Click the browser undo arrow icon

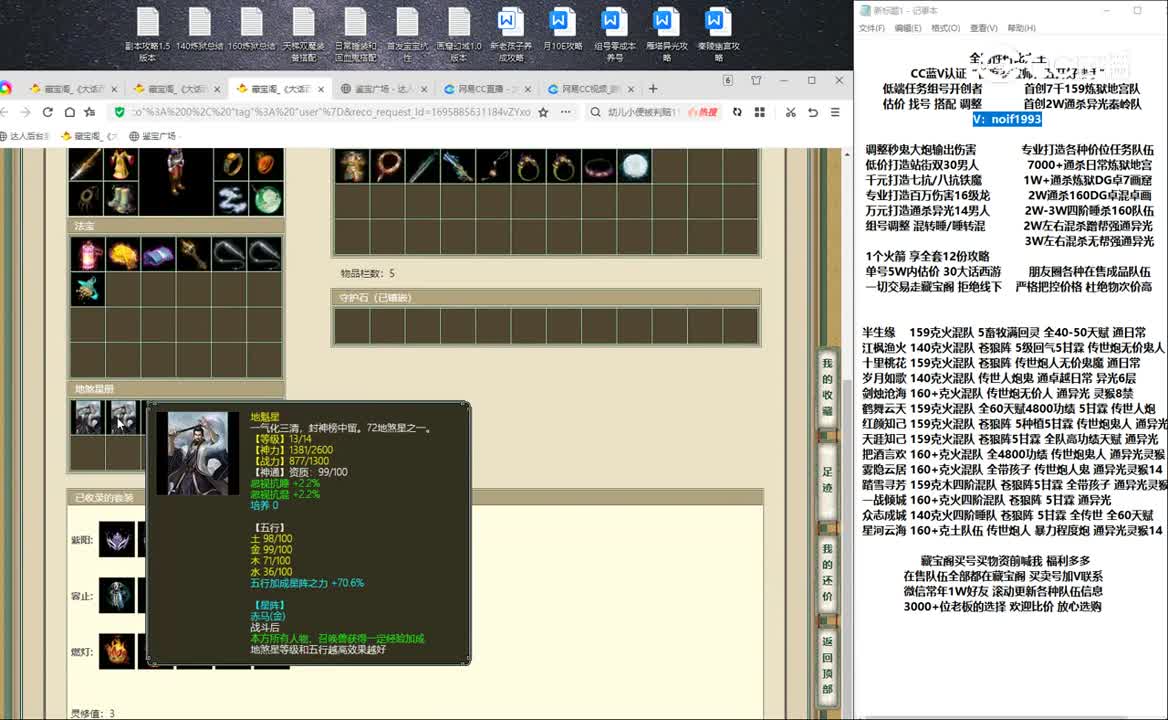tap(813, 112)
